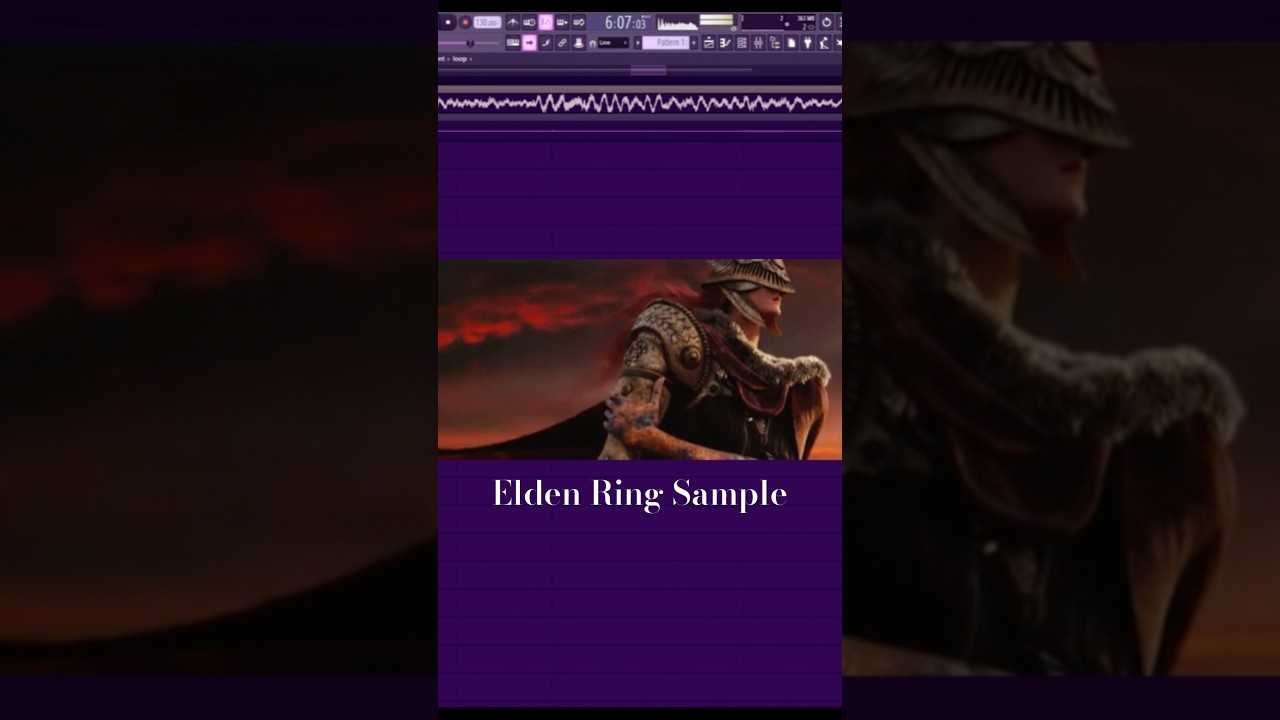The image size is (1280, 720).
Task: Click the 'Elden Ring Sample' caption text
Action: (x=640, y=494)
